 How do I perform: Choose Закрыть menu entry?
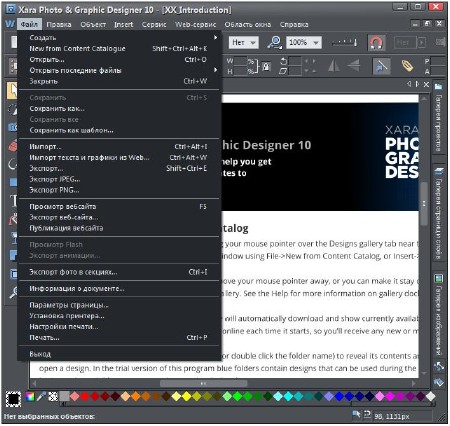pos(118,81)
